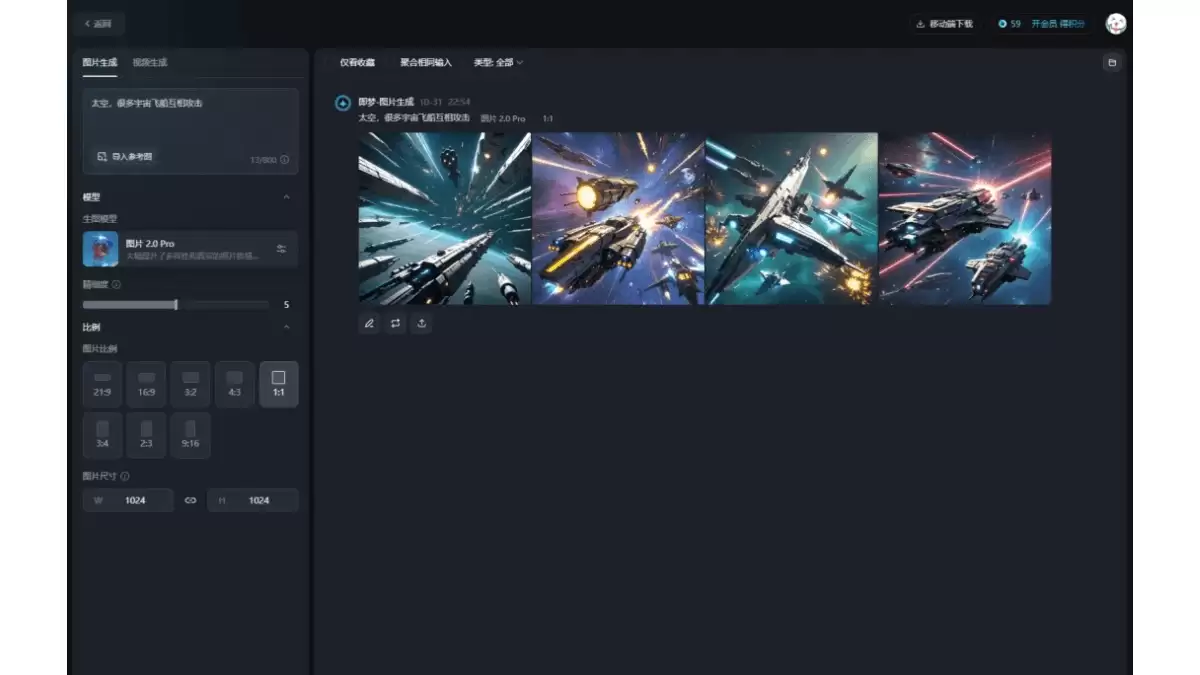The width and height of the screenshot is (1200, 675).
Task: Open the 类型: 全部 dropdown
Action: tap(498, 62)
